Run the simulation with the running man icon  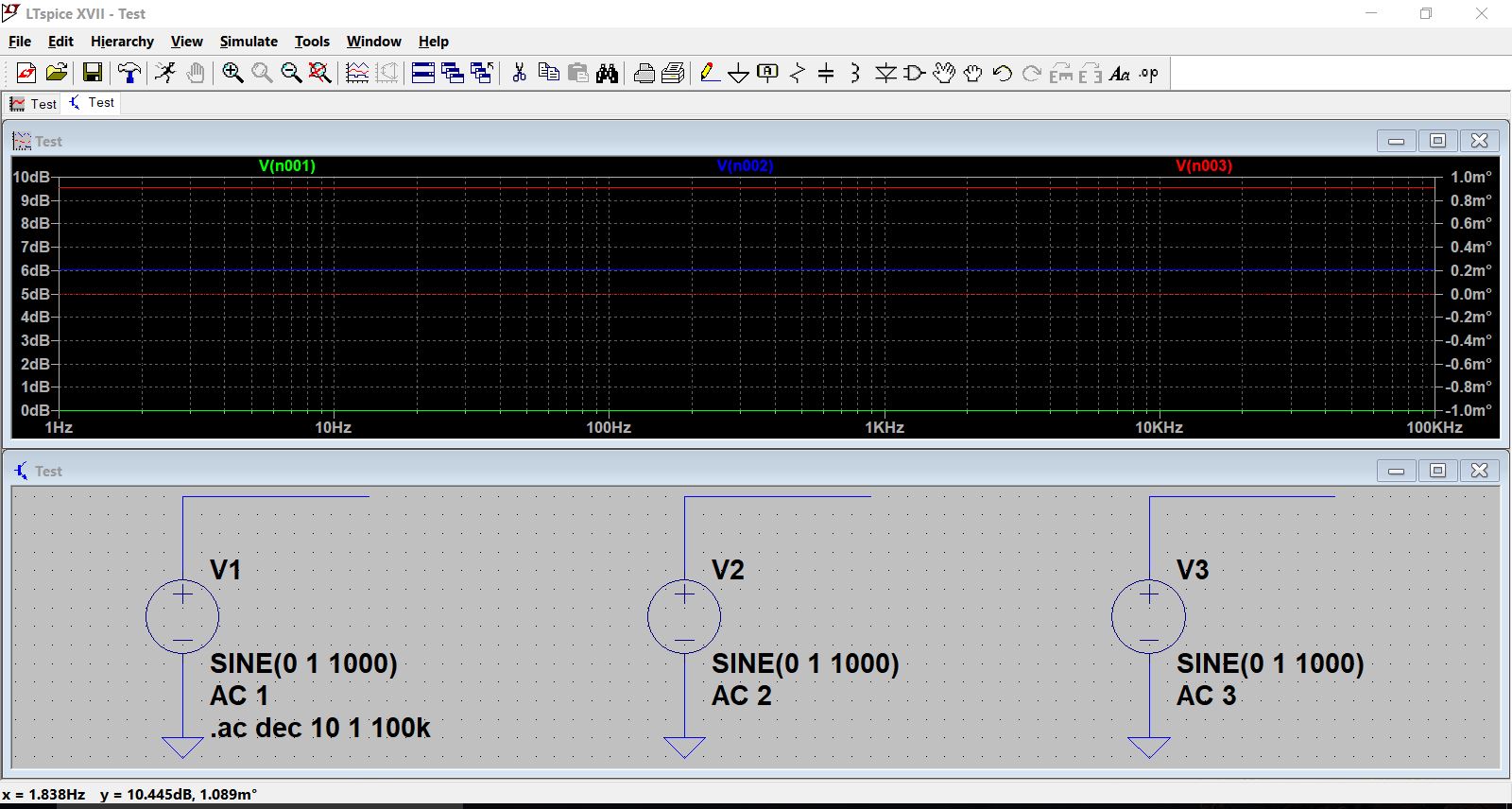click(x=165, y=73)
